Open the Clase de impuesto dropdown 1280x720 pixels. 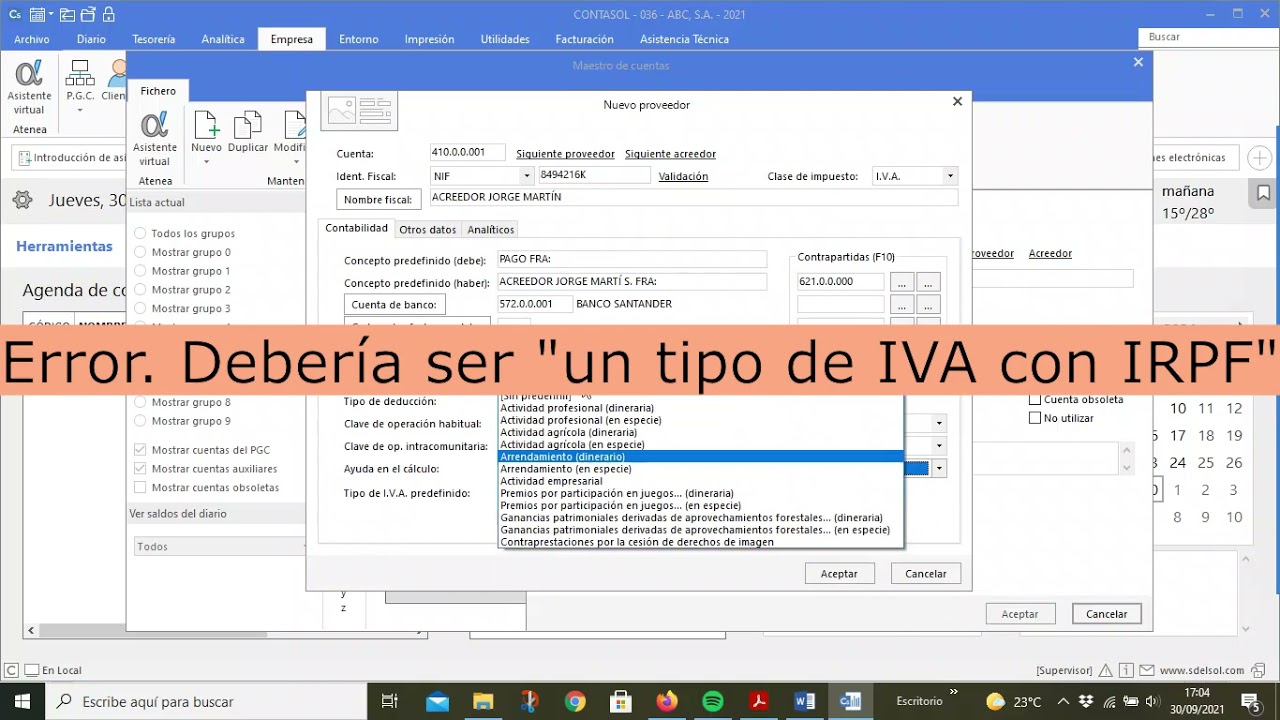pos(950,176)
